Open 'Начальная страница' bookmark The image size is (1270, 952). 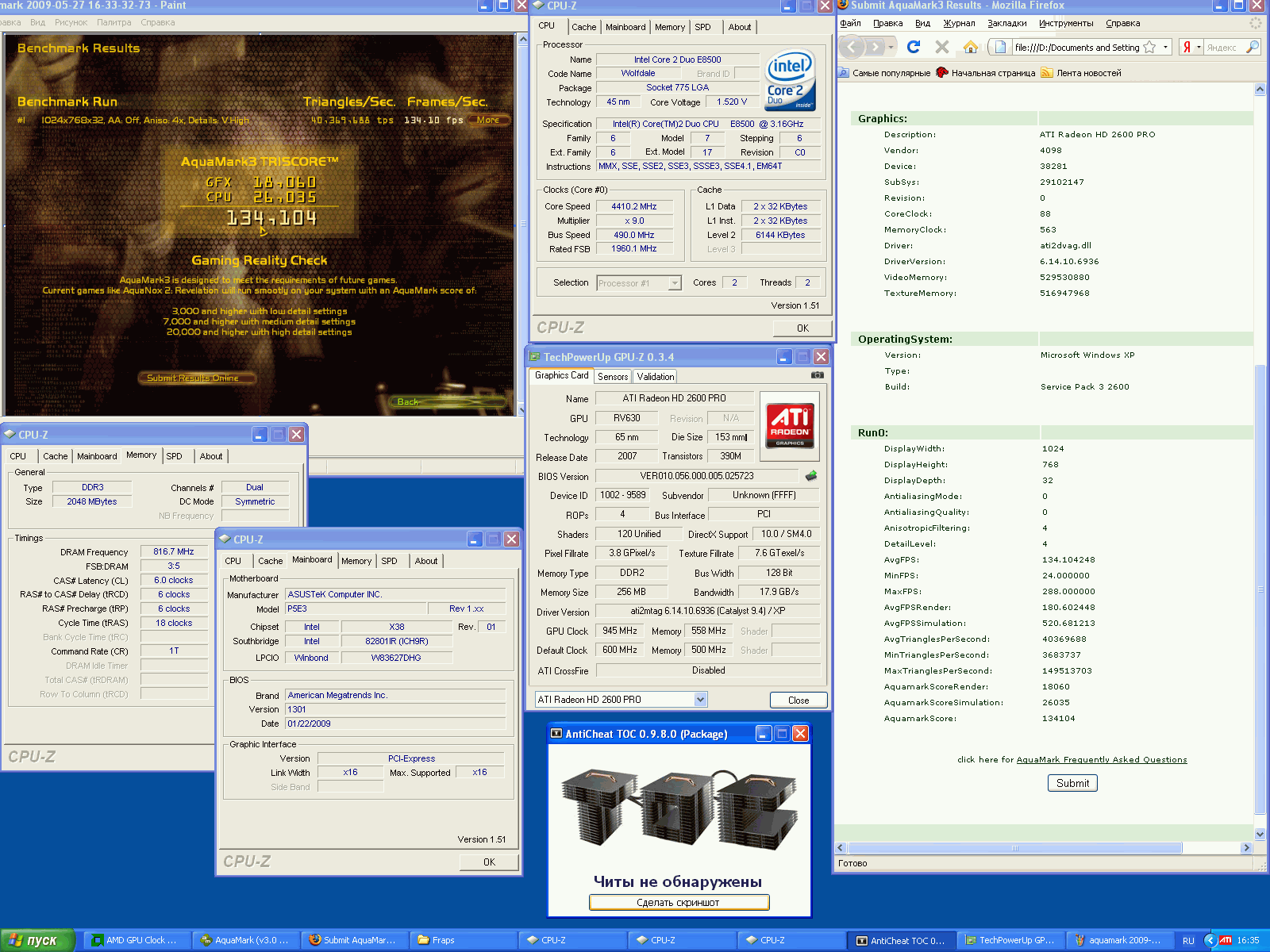[x=986, y=73]
